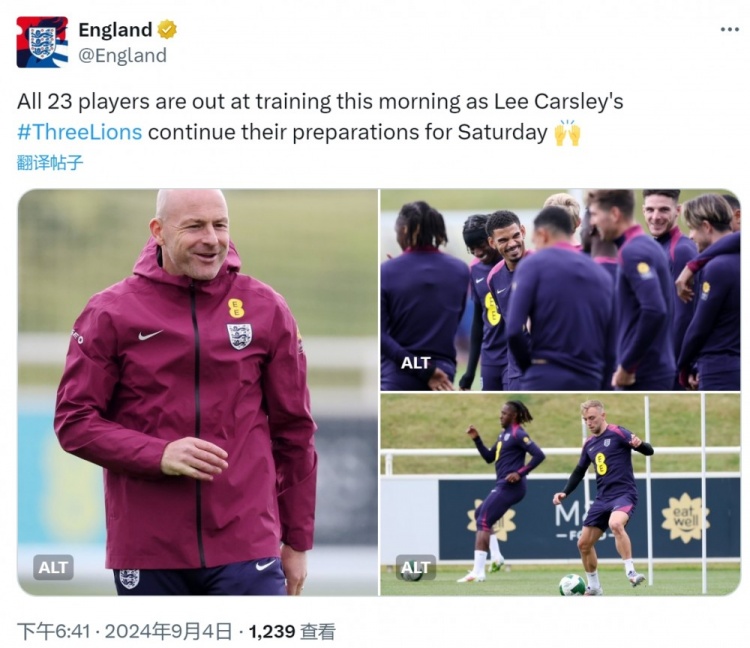Click the 下午6:41 · 2024年9月4日 timestamp
750x648 pixels.
(x=125, y=631)
